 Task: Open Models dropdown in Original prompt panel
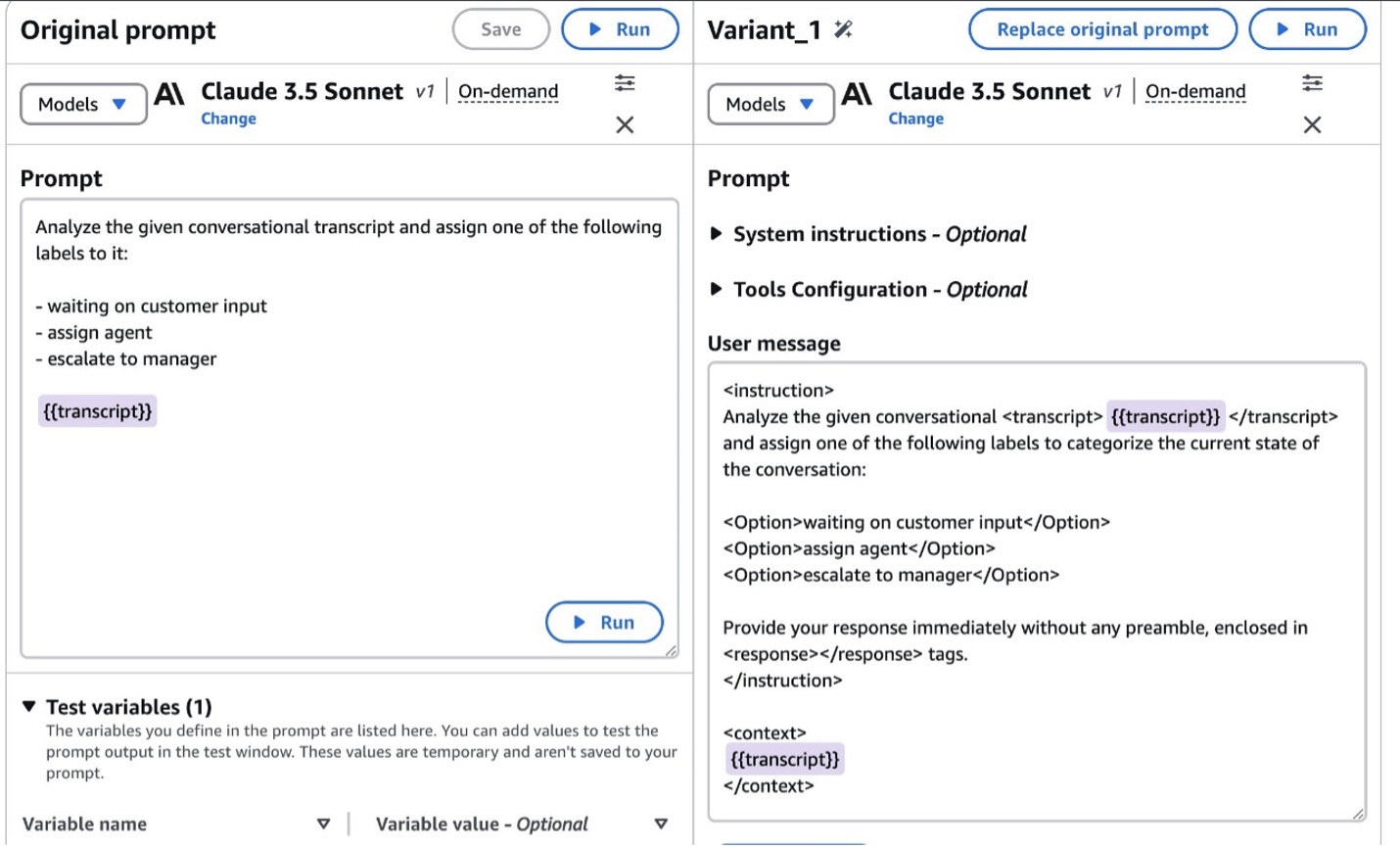(x=83, y=104)
